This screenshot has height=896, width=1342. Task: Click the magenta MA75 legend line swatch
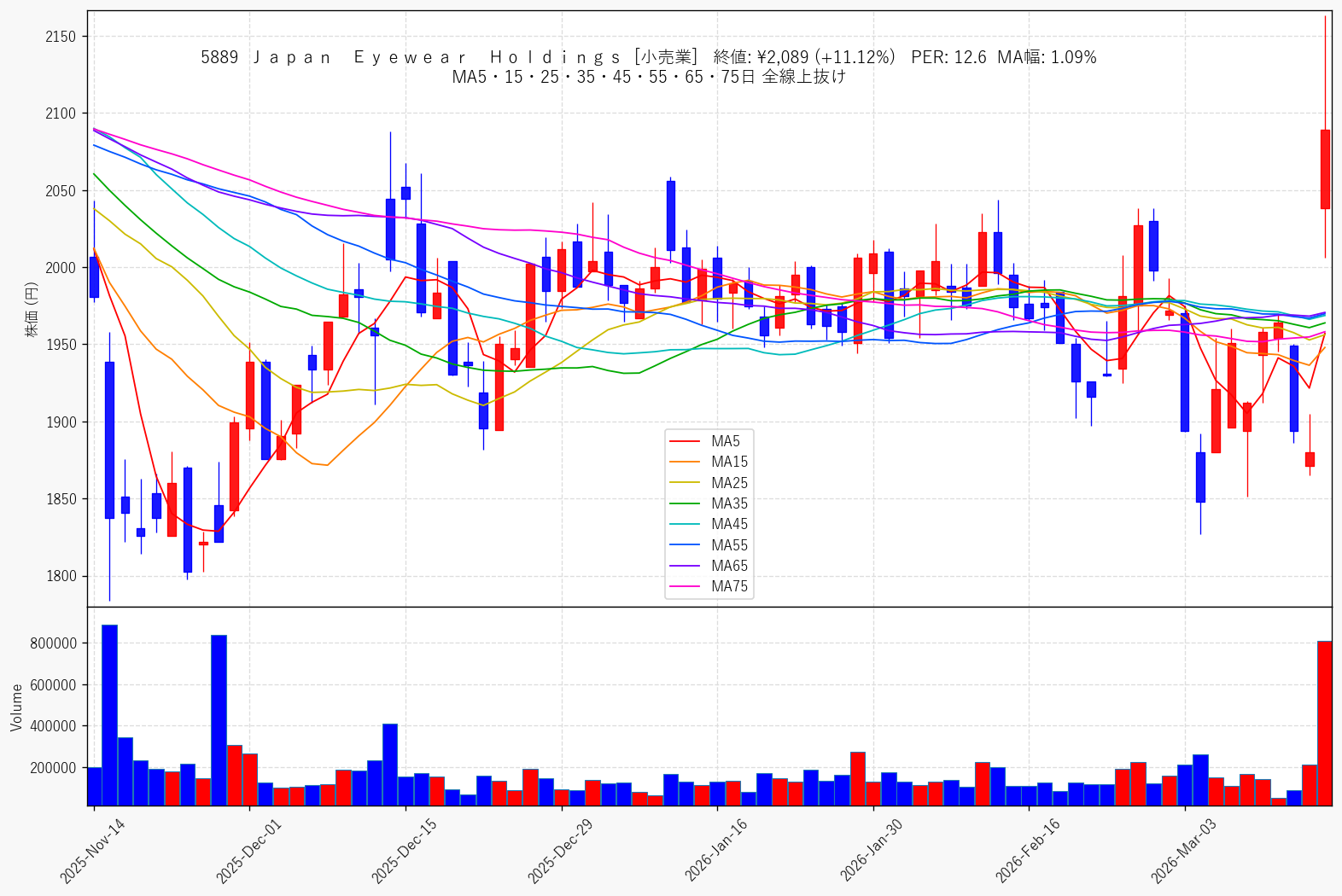(685, 586)
